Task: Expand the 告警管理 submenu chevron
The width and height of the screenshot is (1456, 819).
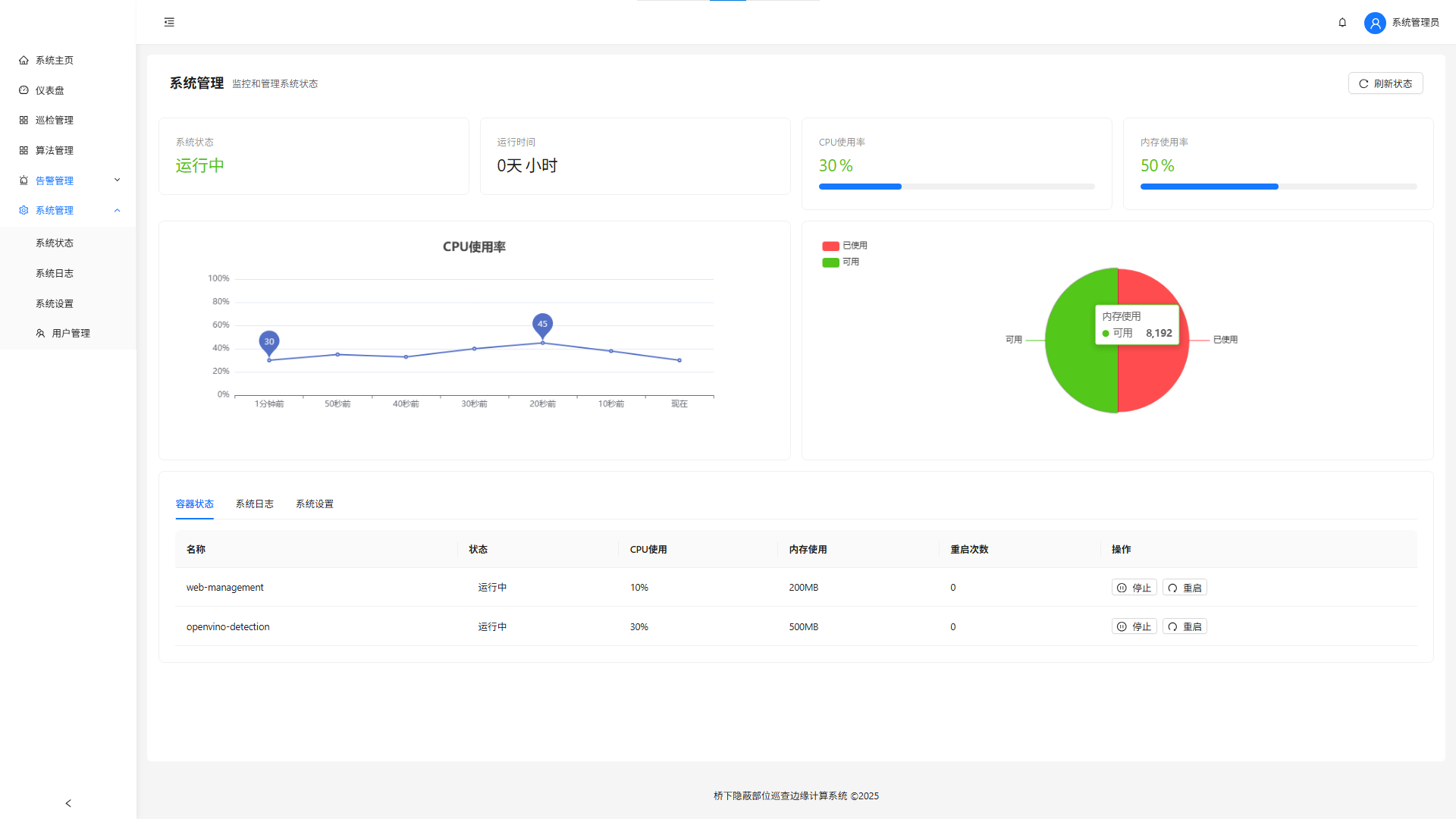Action: (118, 180)
